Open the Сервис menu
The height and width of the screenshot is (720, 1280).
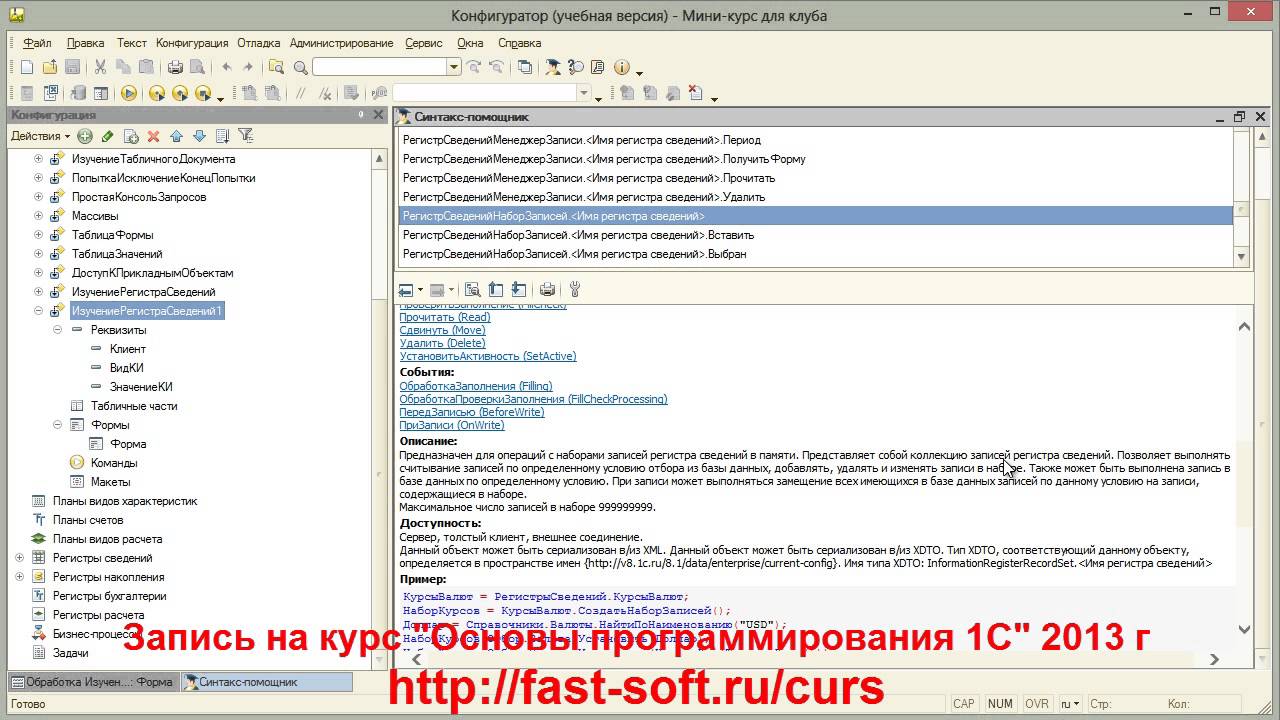[x=424, y=43]
